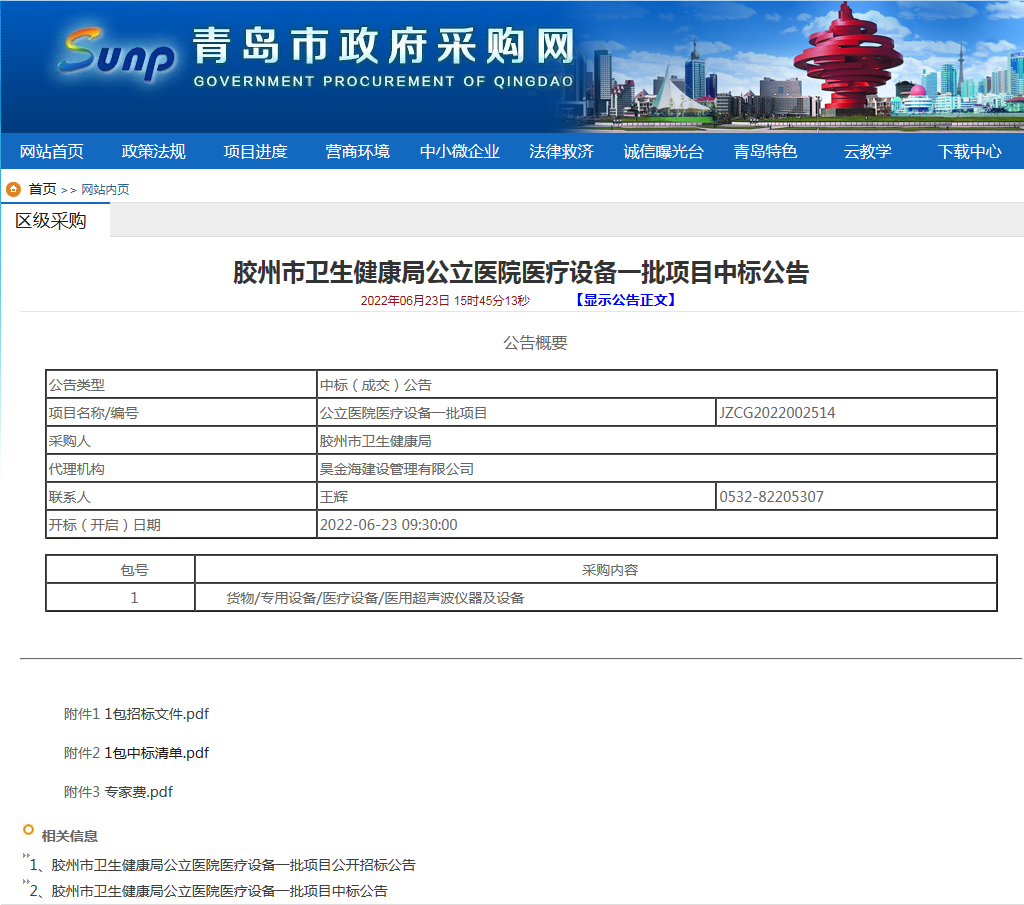Click the 首页 breadcrumb link

(x=42, y=189)
